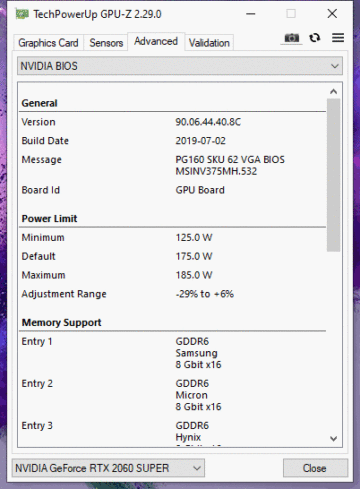The image size is (360, 489).
Task: Select the Default power value 175.0 W
Action: [194, 256]
